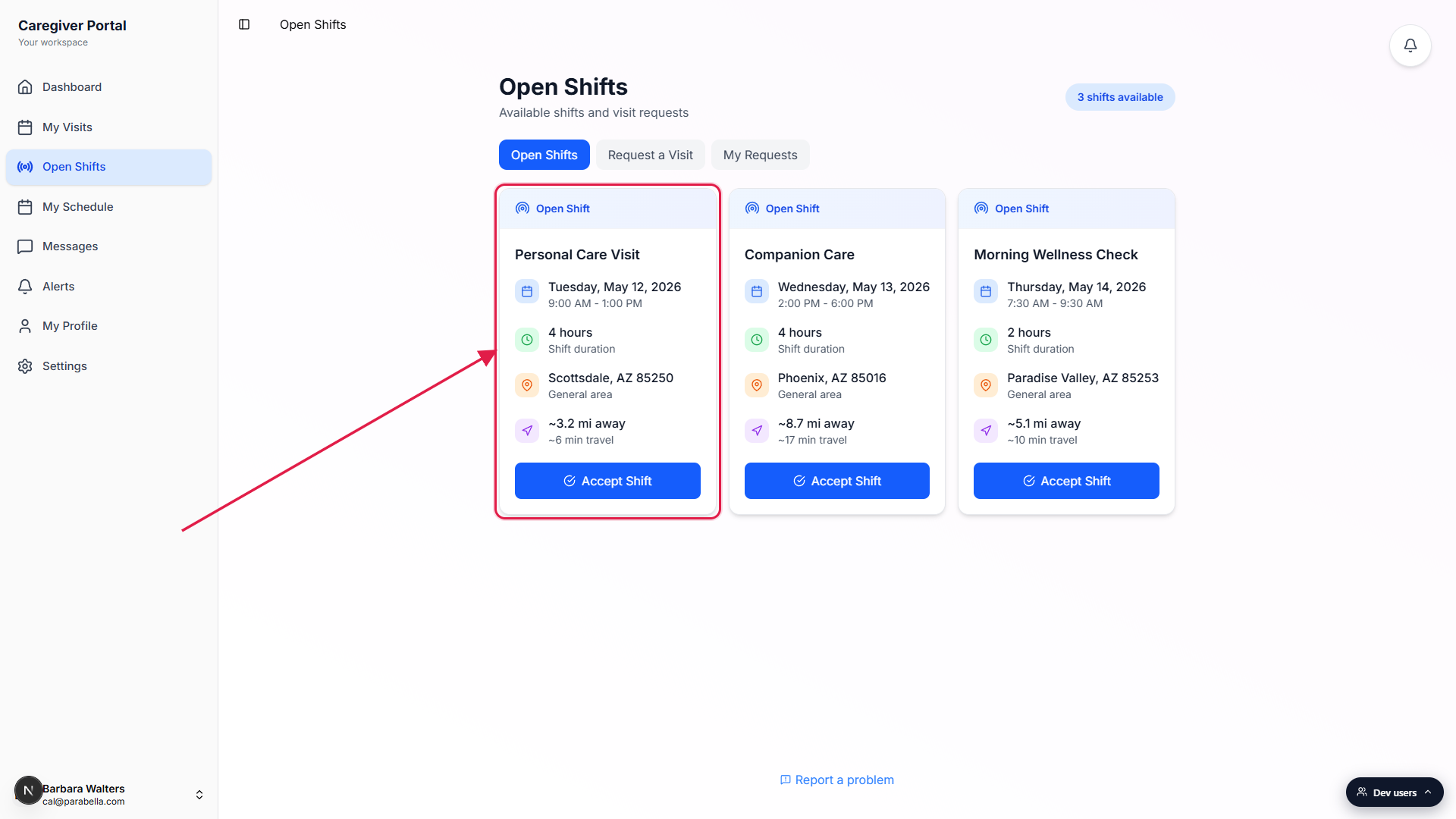1456x819 pixels.
Task: Click the My Profile person icon
Action: pos(25,326)
